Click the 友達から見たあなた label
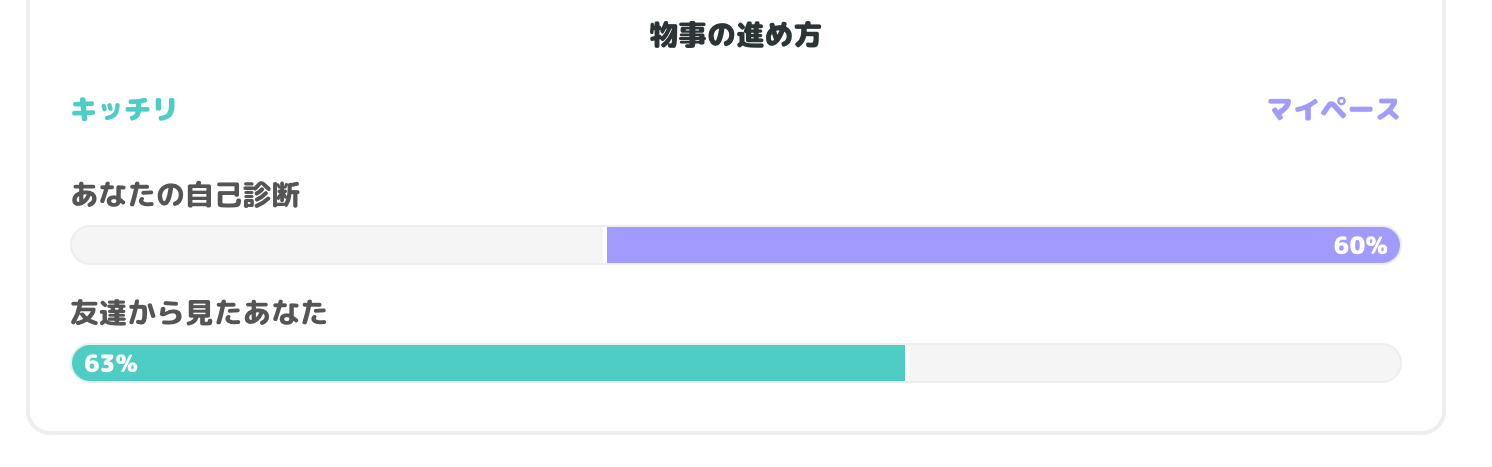Image resolution: width=1492 pixels, height=467 pixels. [199, 314]
